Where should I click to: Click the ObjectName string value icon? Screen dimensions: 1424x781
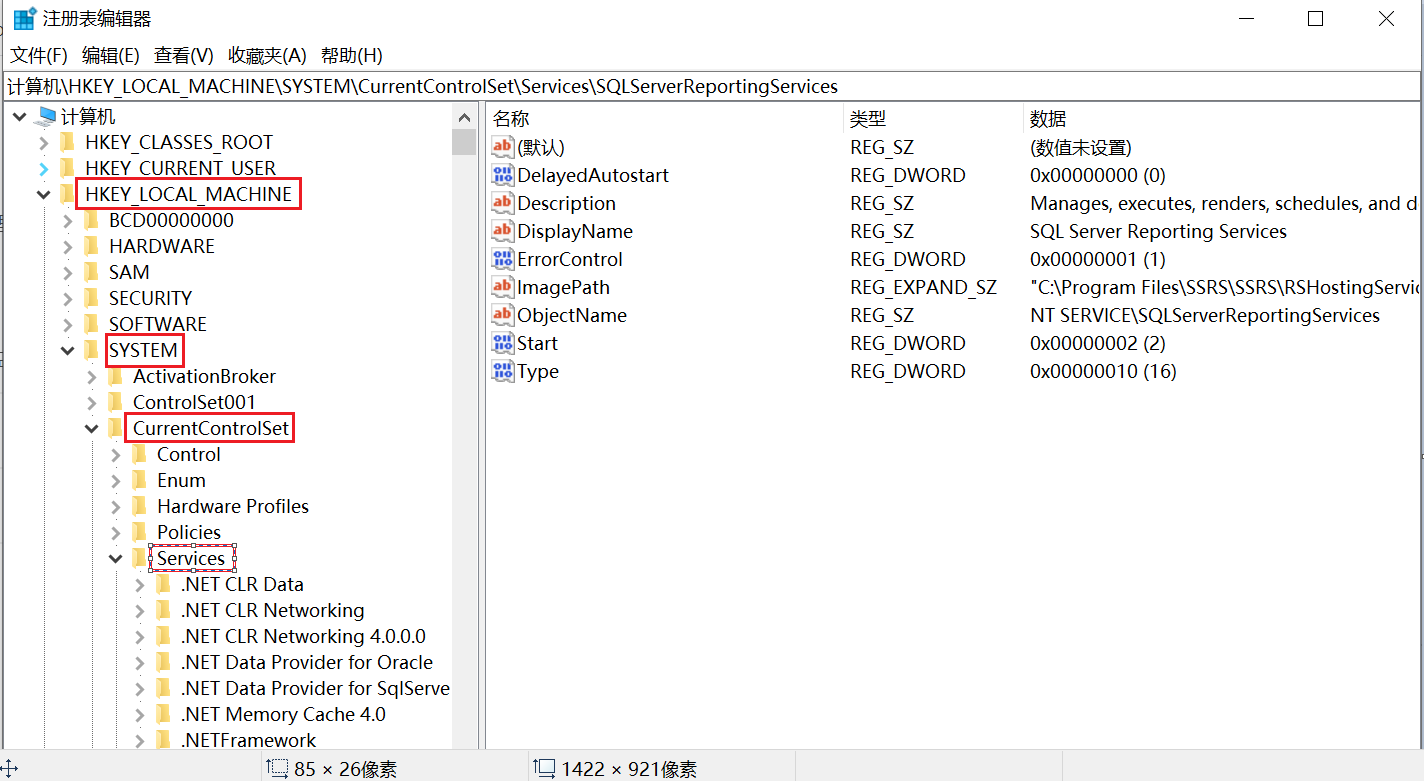[x=502, y=315]
